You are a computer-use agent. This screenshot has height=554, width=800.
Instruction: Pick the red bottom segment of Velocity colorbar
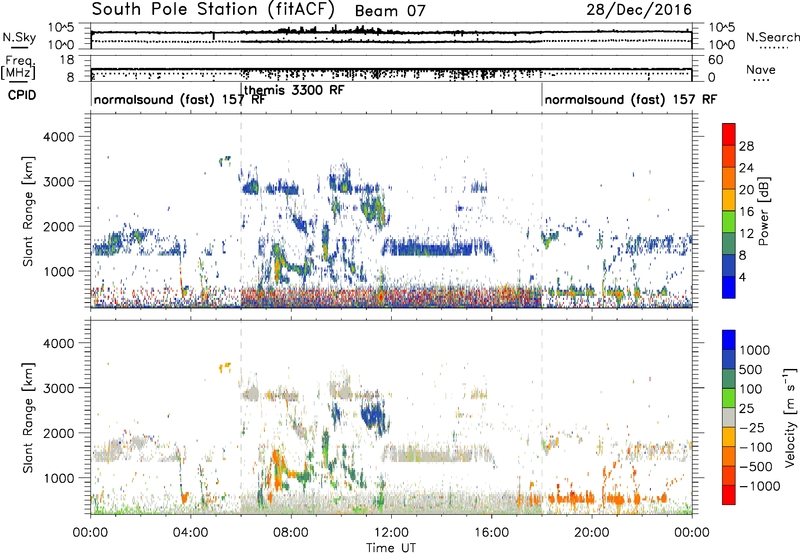(x=729, y=495)
